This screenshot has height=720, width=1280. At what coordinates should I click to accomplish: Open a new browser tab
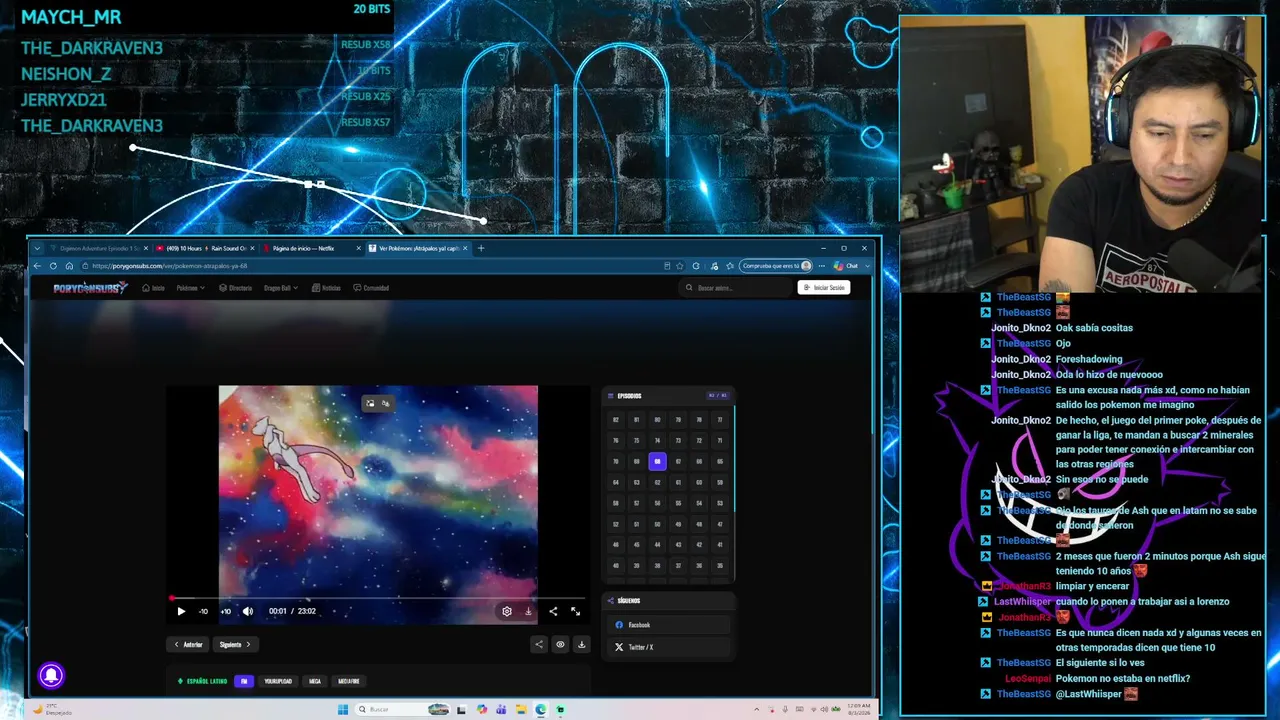(x=480, y=248)
